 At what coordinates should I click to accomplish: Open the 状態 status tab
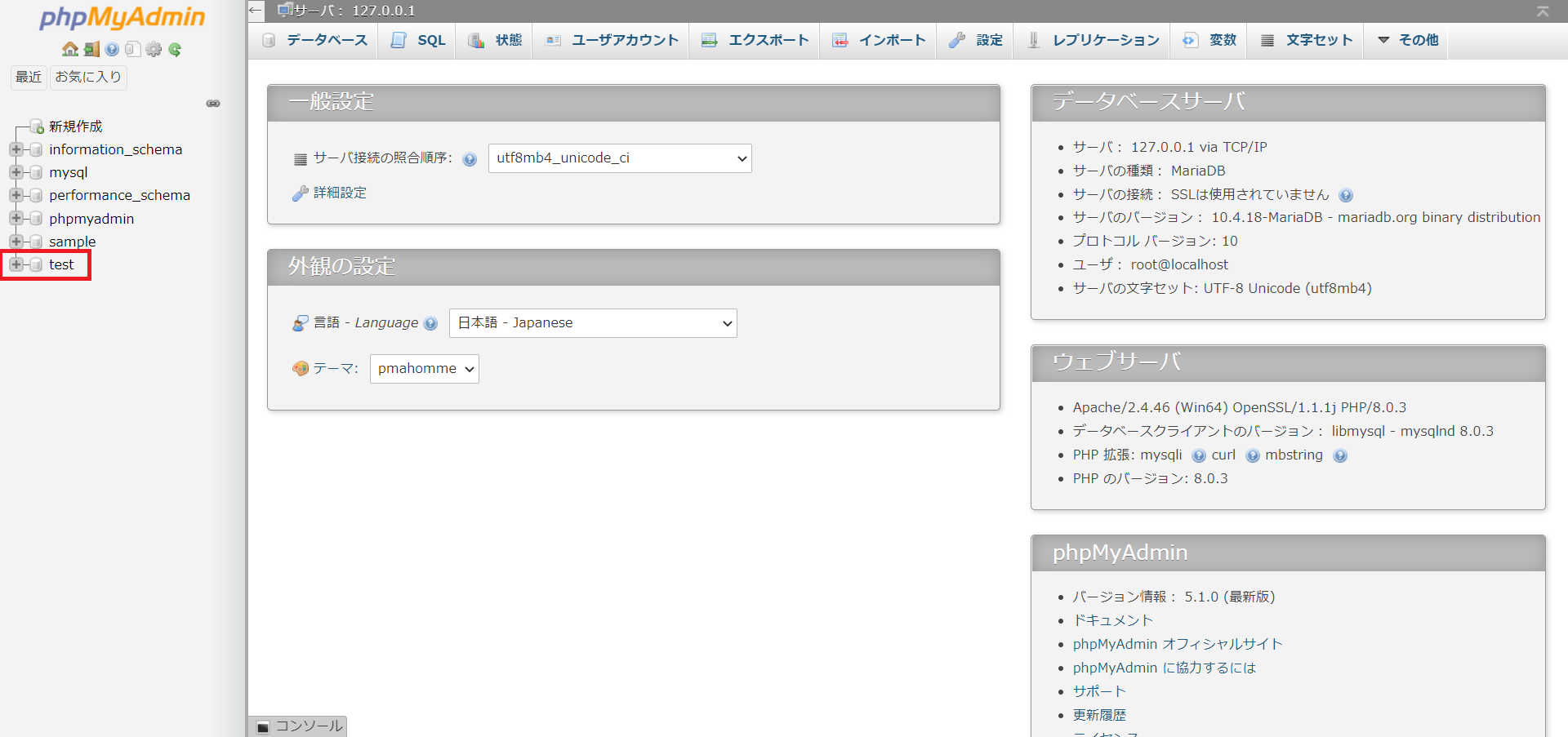pyautogui.click(x=495, y=40)
